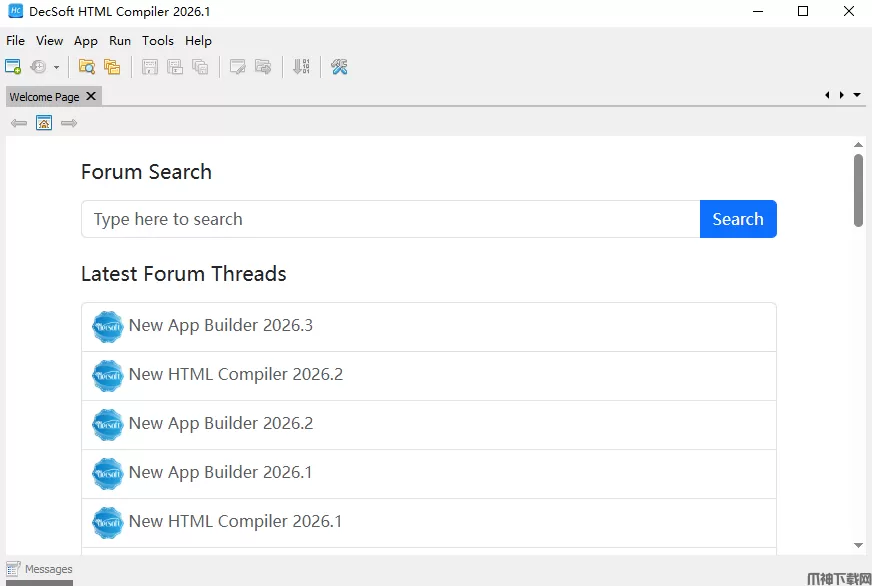Show the Messages panel at bottom
The width and height of the screenshot is (872, 586).
click(40, 569)
